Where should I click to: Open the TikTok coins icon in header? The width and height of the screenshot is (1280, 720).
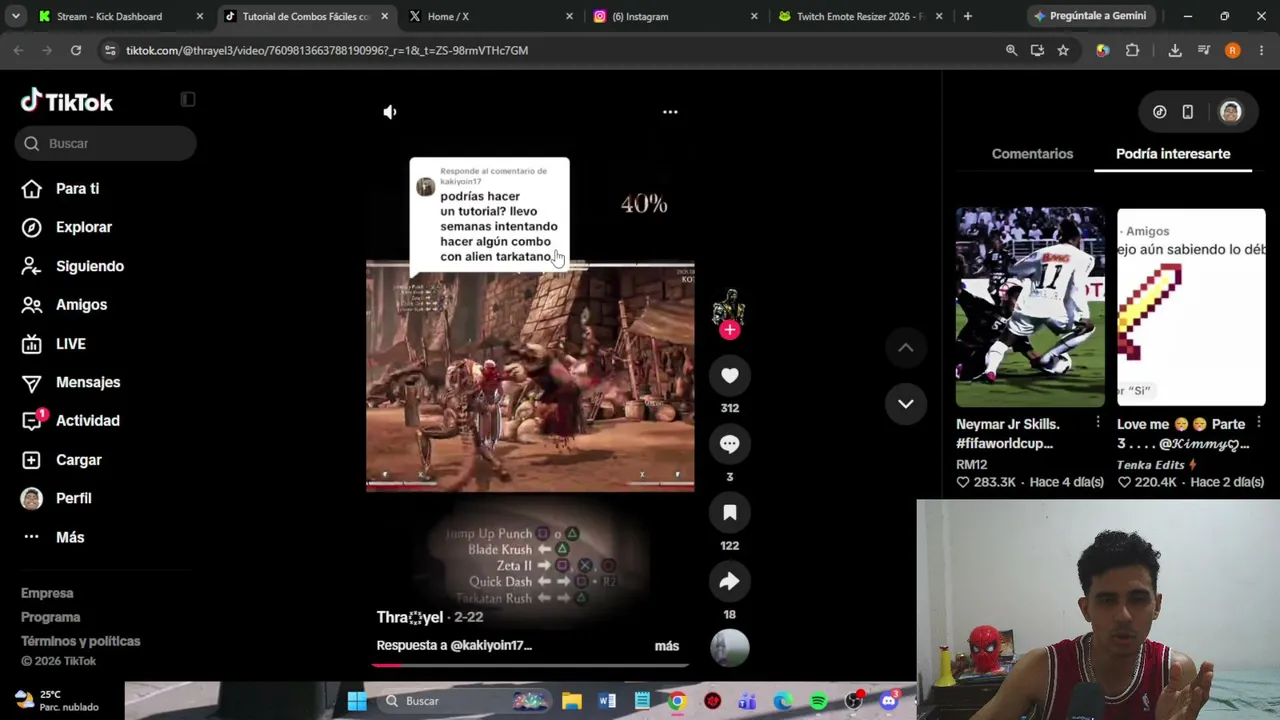tap(1159, 112)
